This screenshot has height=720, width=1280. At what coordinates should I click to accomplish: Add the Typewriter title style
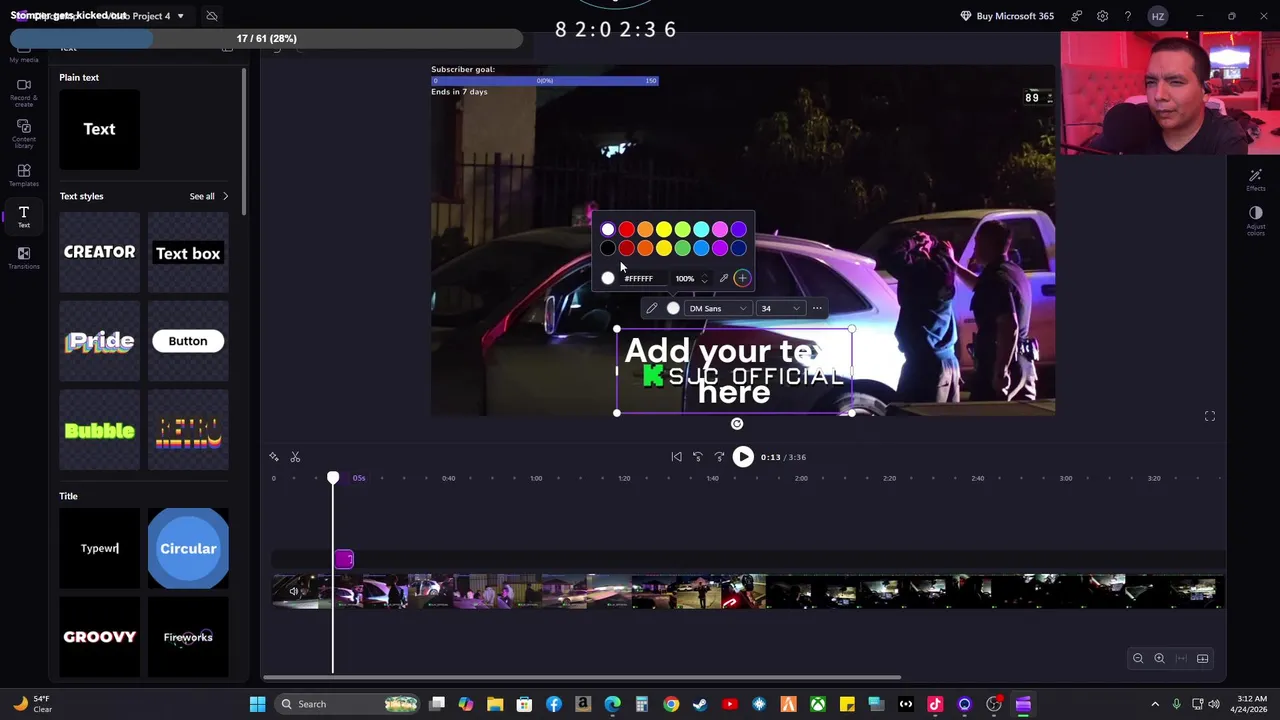point(99,548)
